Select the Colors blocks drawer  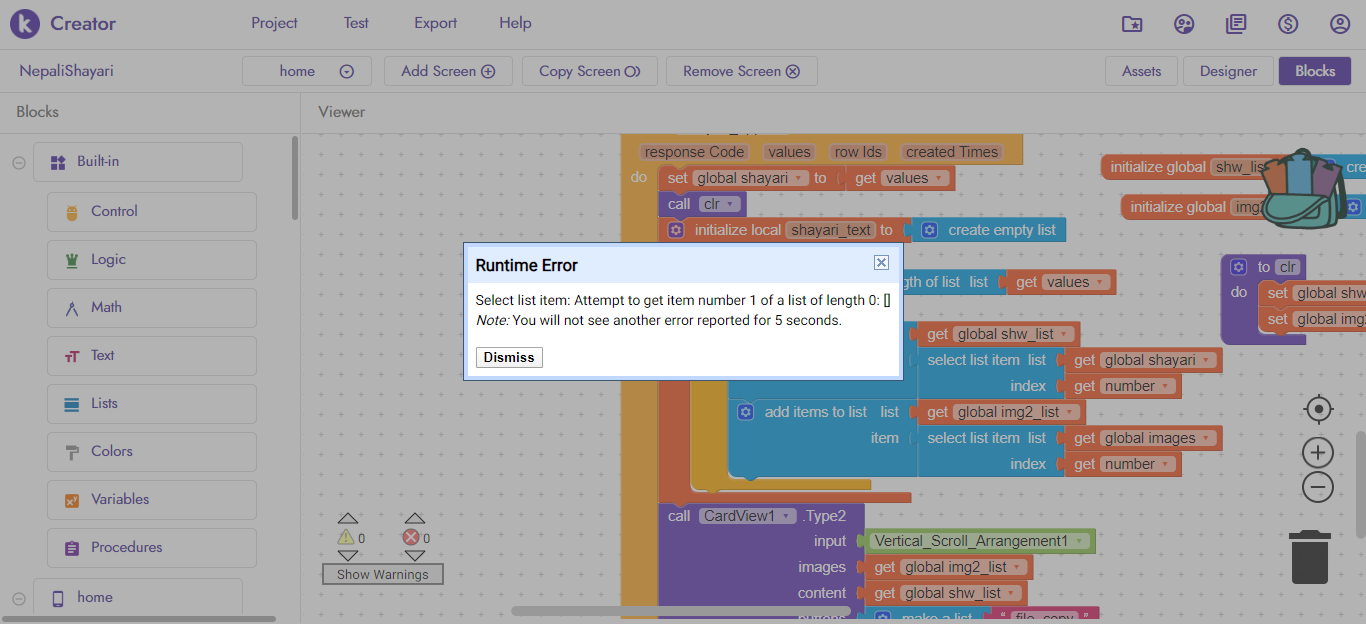(x=152, y=452)
